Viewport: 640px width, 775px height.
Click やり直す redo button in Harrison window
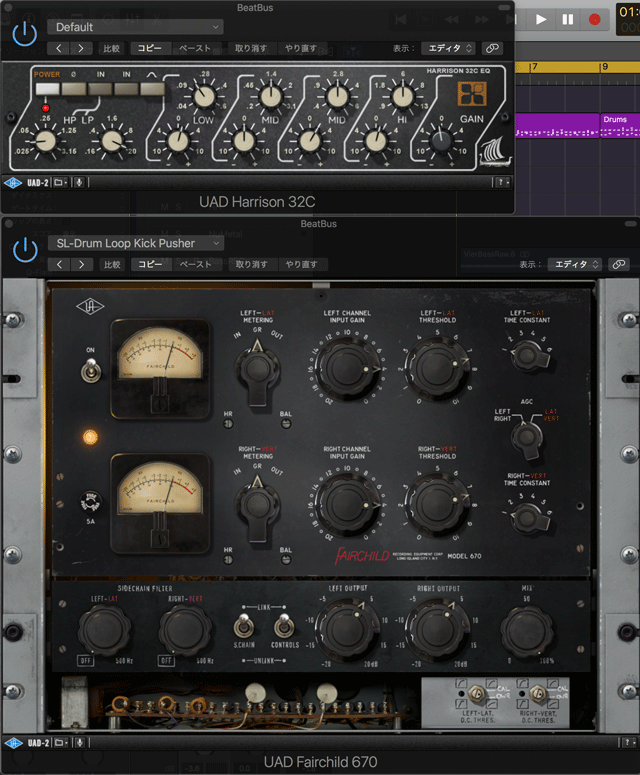tap(300, 48)
